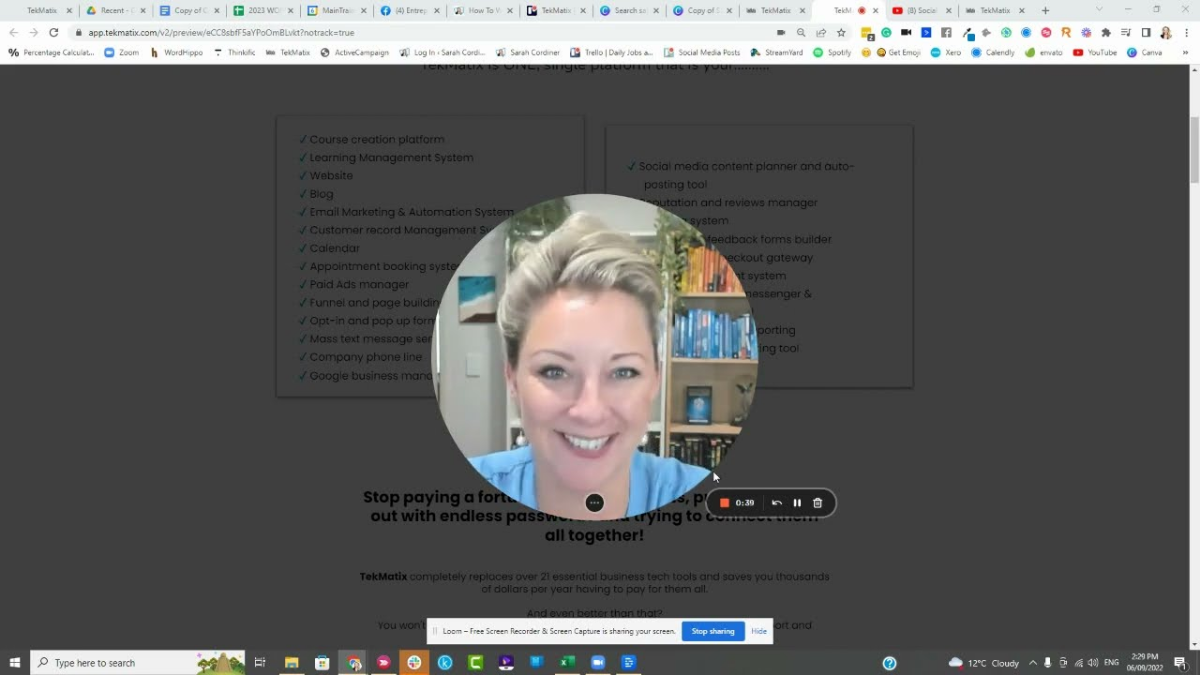Open Chrome three-dot menu
This screenshot has width=1200, height=675.
click(x=1186, y=32)
